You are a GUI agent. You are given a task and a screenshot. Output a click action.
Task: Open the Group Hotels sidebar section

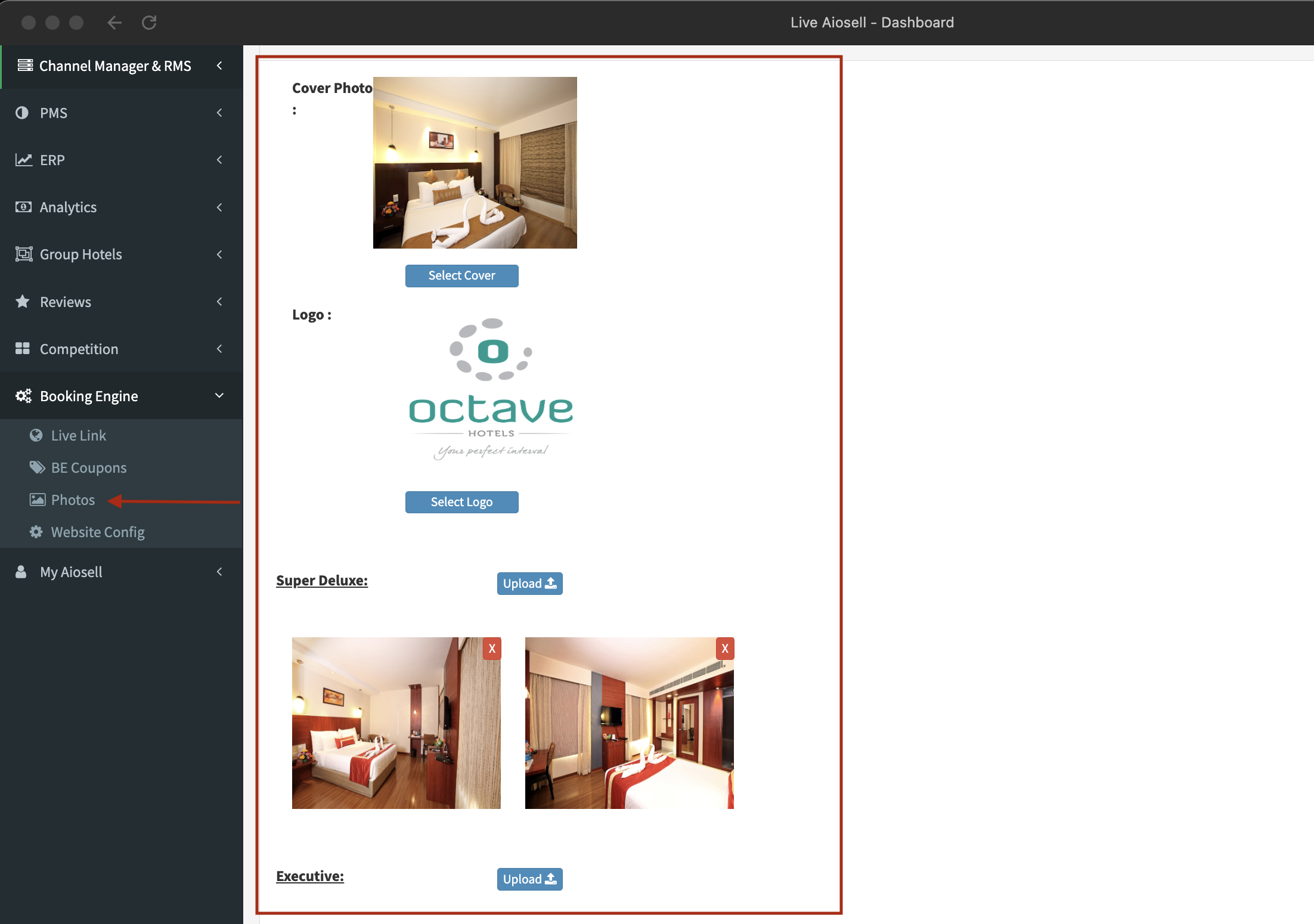(121, 254)
